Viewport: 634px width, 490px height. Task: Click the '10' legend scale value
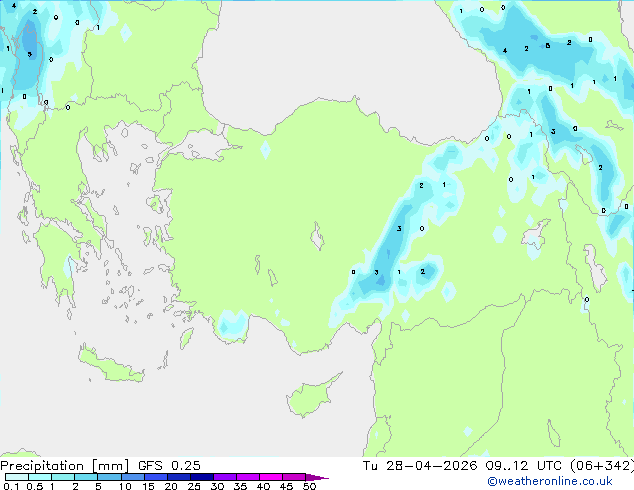pos(125,486)
